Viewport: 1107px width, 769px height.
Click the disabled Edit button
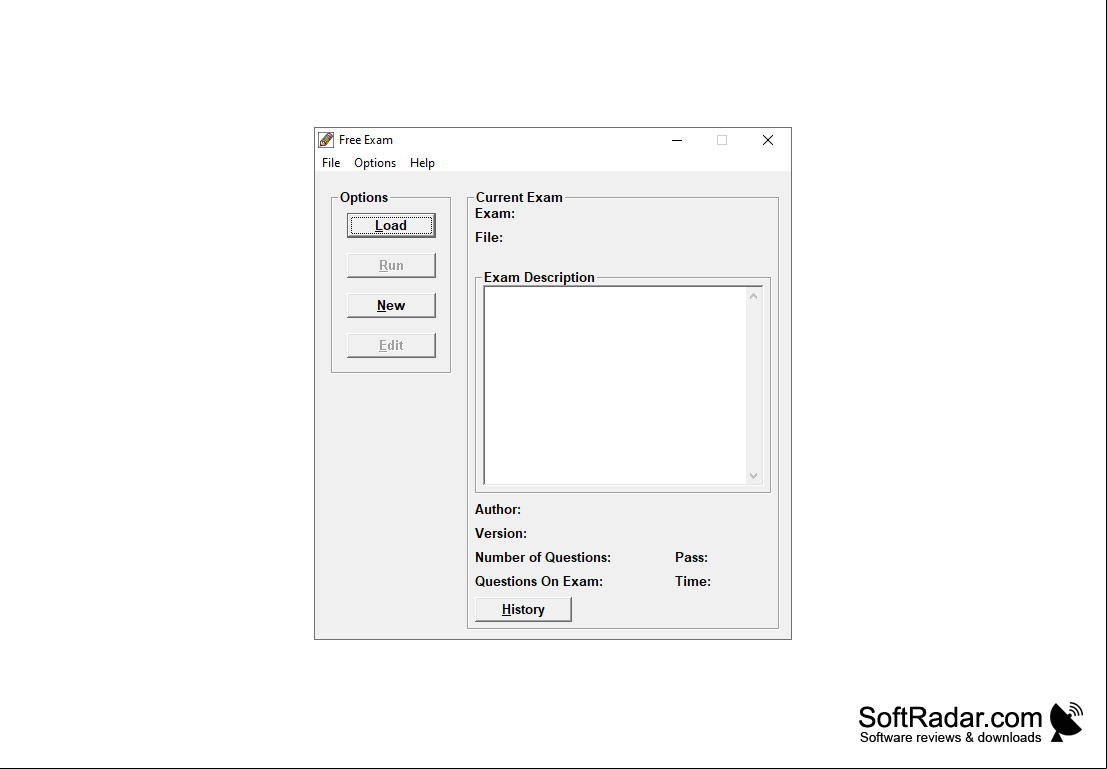[x=391, y=345]
